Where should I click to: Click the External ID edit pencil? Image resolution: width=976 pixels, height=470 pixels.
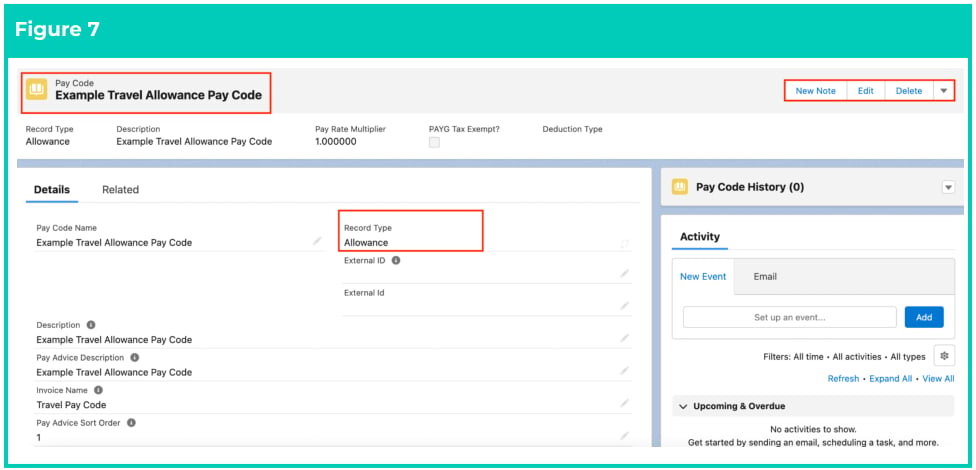624,273
